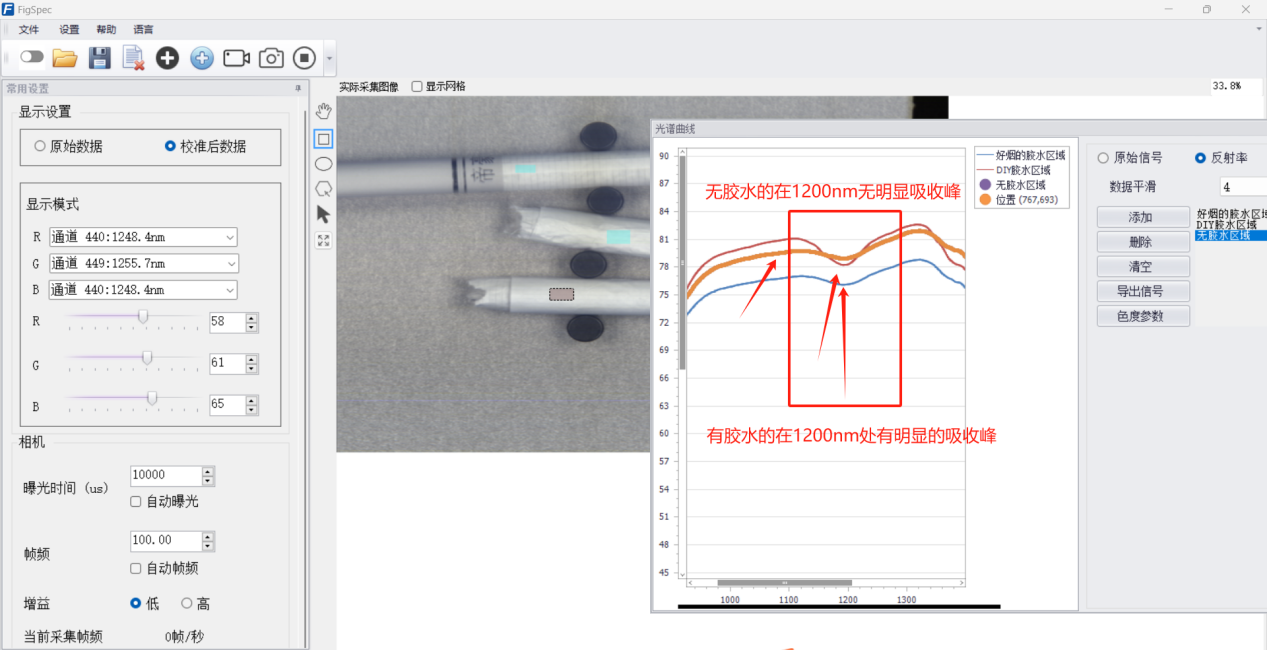Click the photo camera capture icon
The width and height of the screenshot is (1267, 650).
click(271, 58)
